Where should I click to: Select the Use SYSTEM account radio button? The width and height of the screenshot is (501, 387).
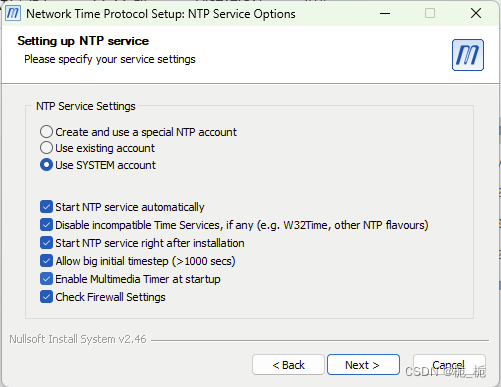click(x=46, y=165)
